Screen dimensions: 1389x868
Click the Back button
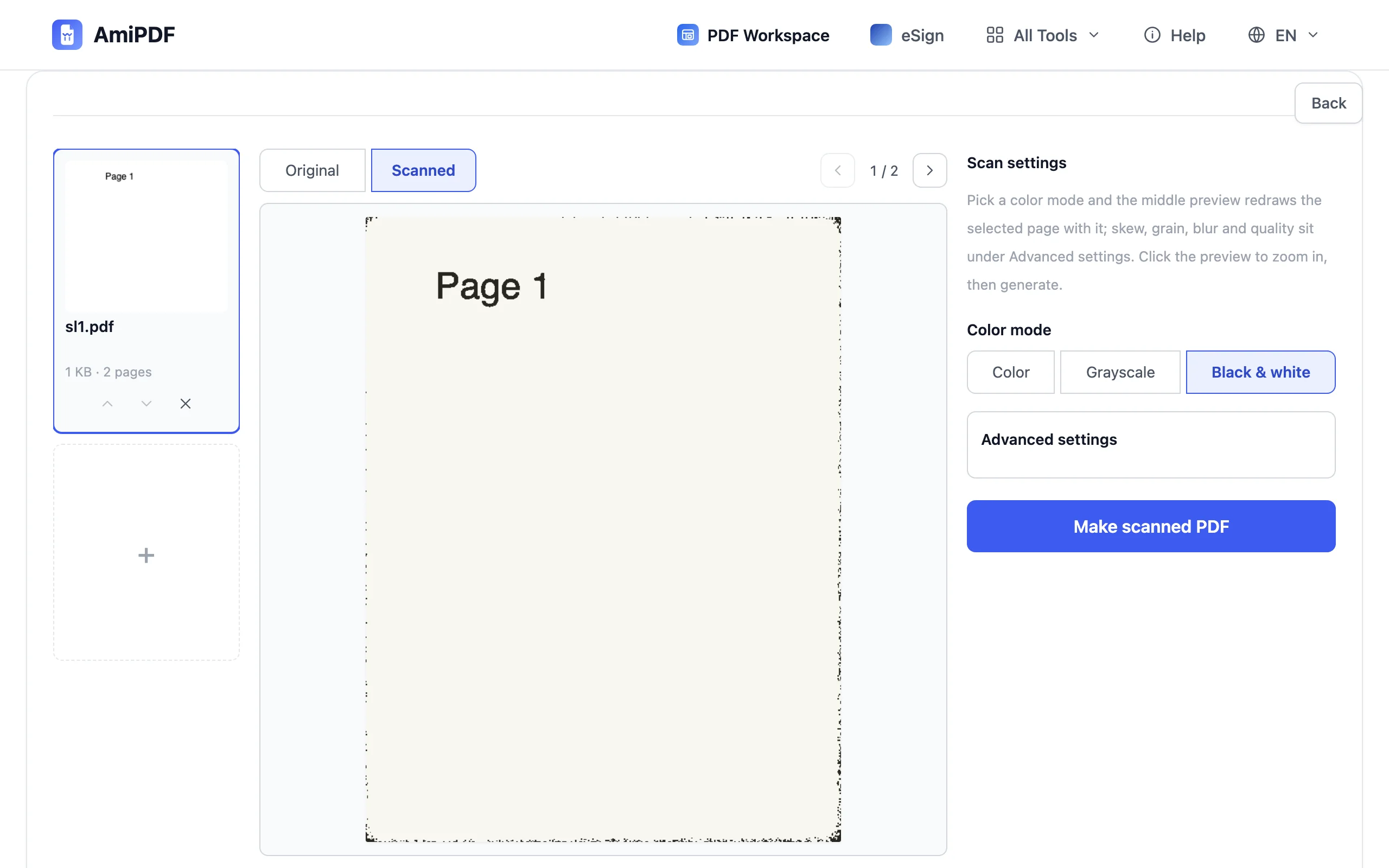(1328, 103)
